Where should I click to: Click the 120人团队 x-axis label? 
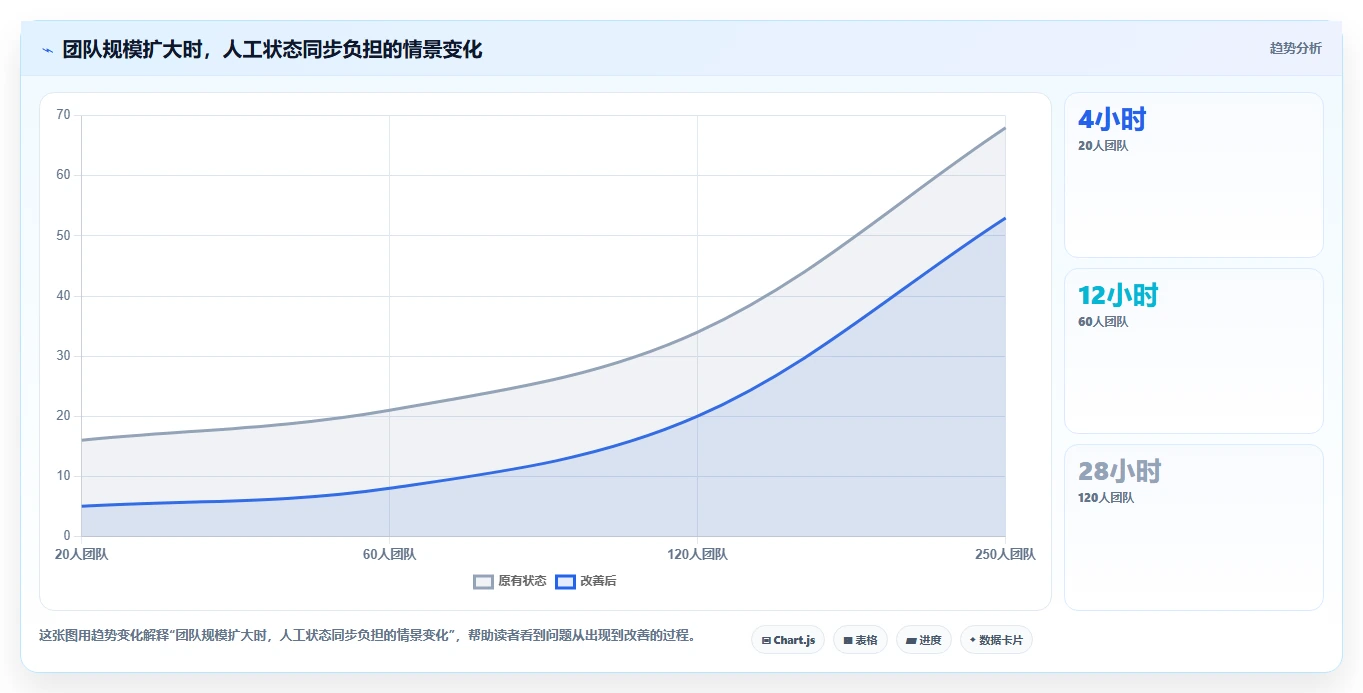[x=697, y=554]
